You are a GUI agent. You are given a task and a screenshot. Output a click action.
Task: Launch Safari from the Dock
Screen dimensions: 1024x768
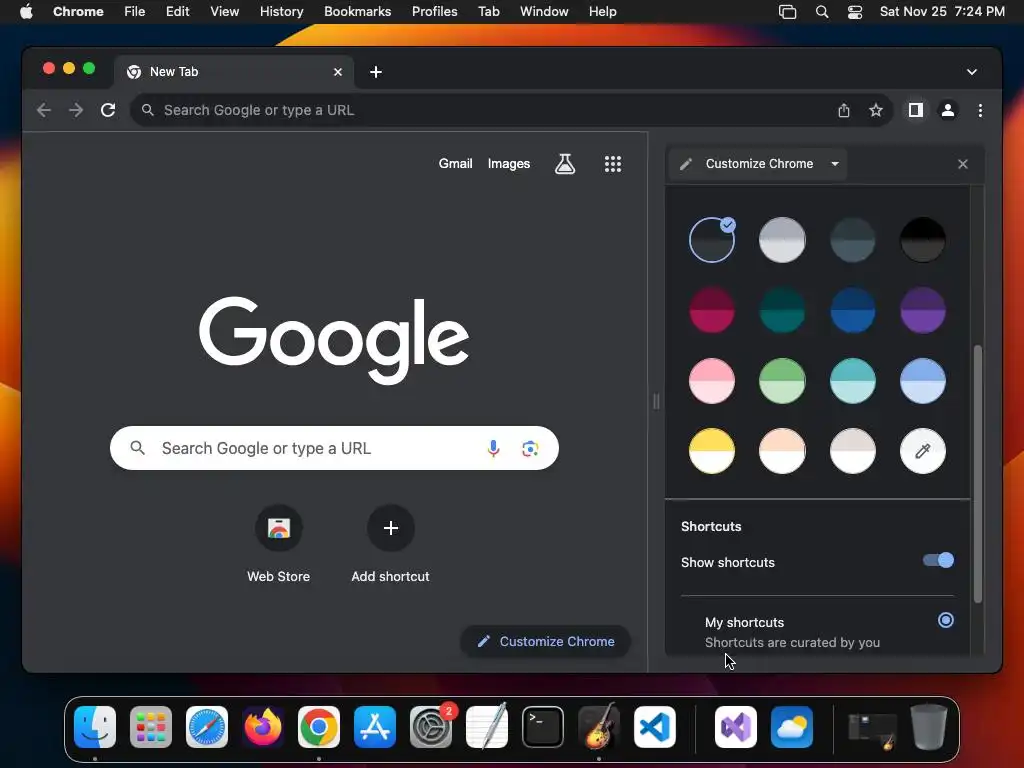207,727
